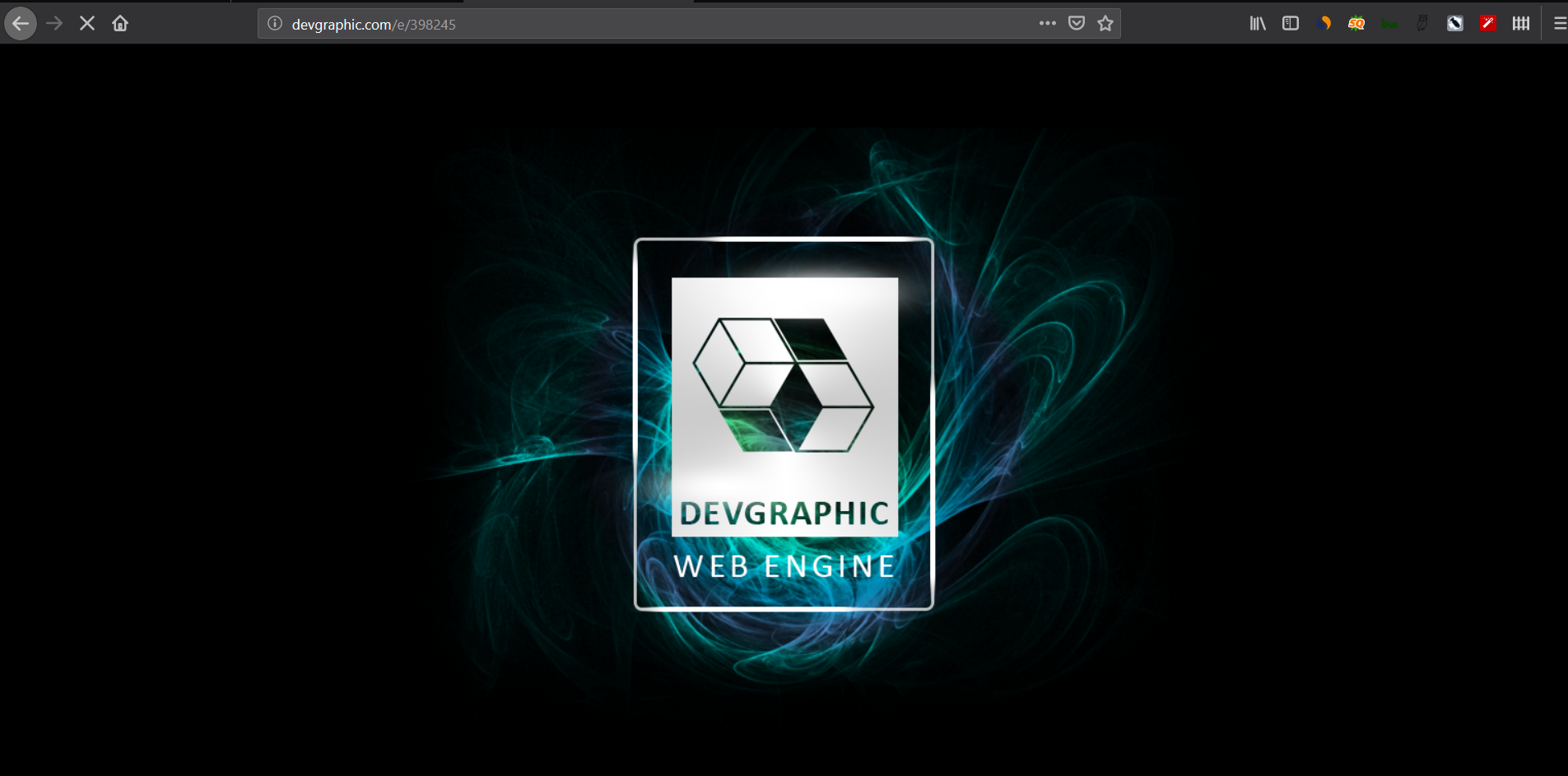This screenshot has height=776, width=1568.
Task: Click the Devgraphic Web Engine logo
Action: pyautogui.click(x=783, y=424)
